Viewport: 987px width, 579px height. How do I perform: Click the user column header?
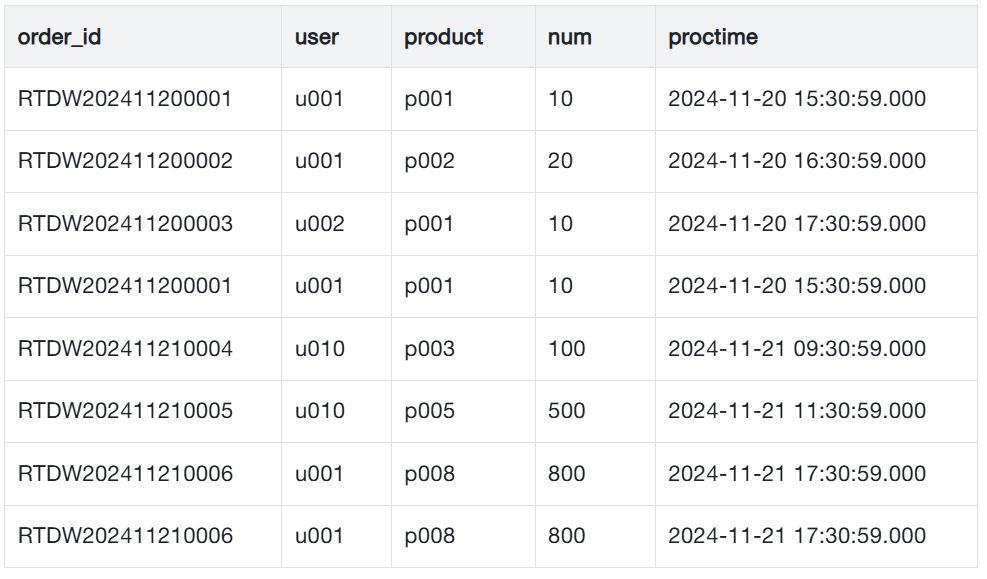click(x=317, y=37)
